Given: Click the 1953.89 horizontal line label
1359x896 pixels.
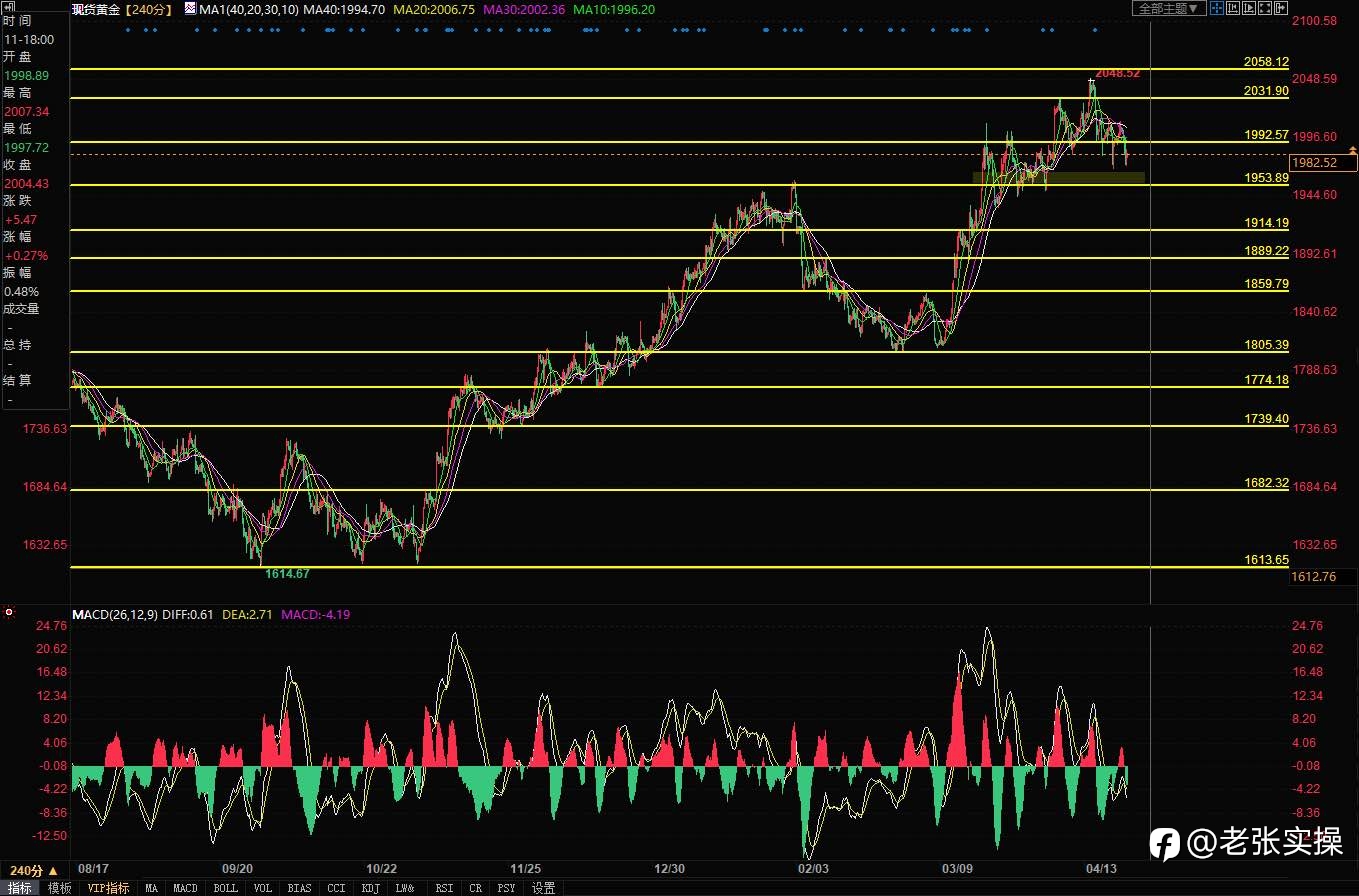Looking at the screenshot, I should [1266, 178].
